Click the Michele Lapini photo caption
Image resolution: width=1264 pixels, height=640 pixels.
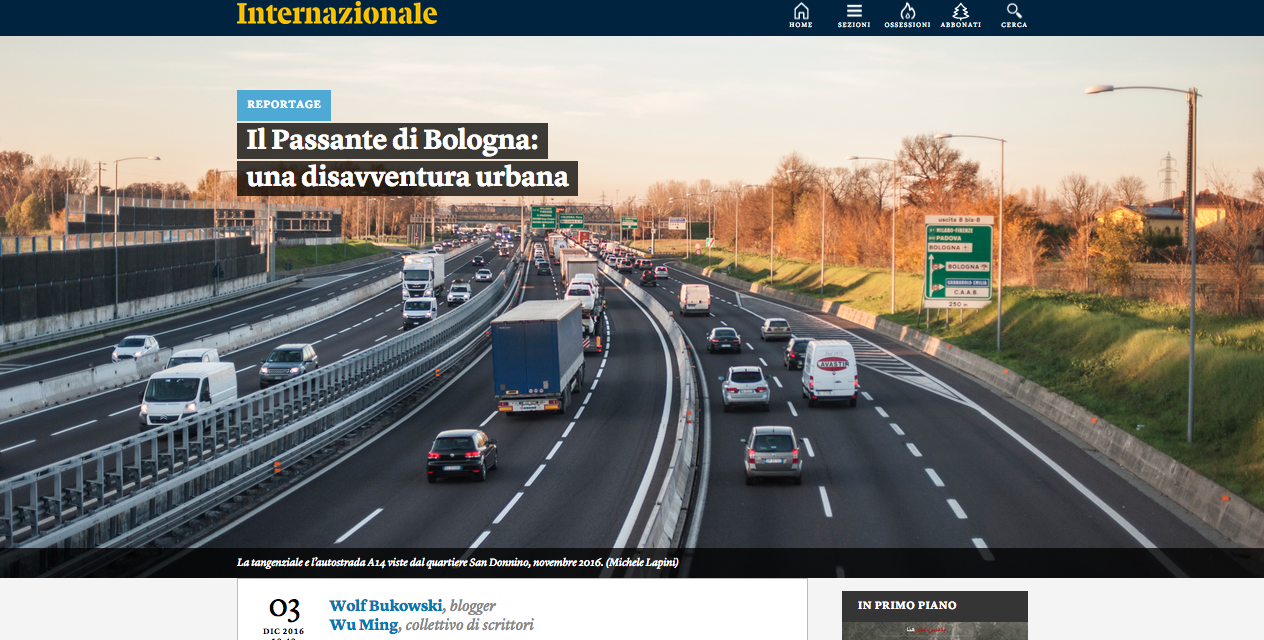click(x=458, y=563)
